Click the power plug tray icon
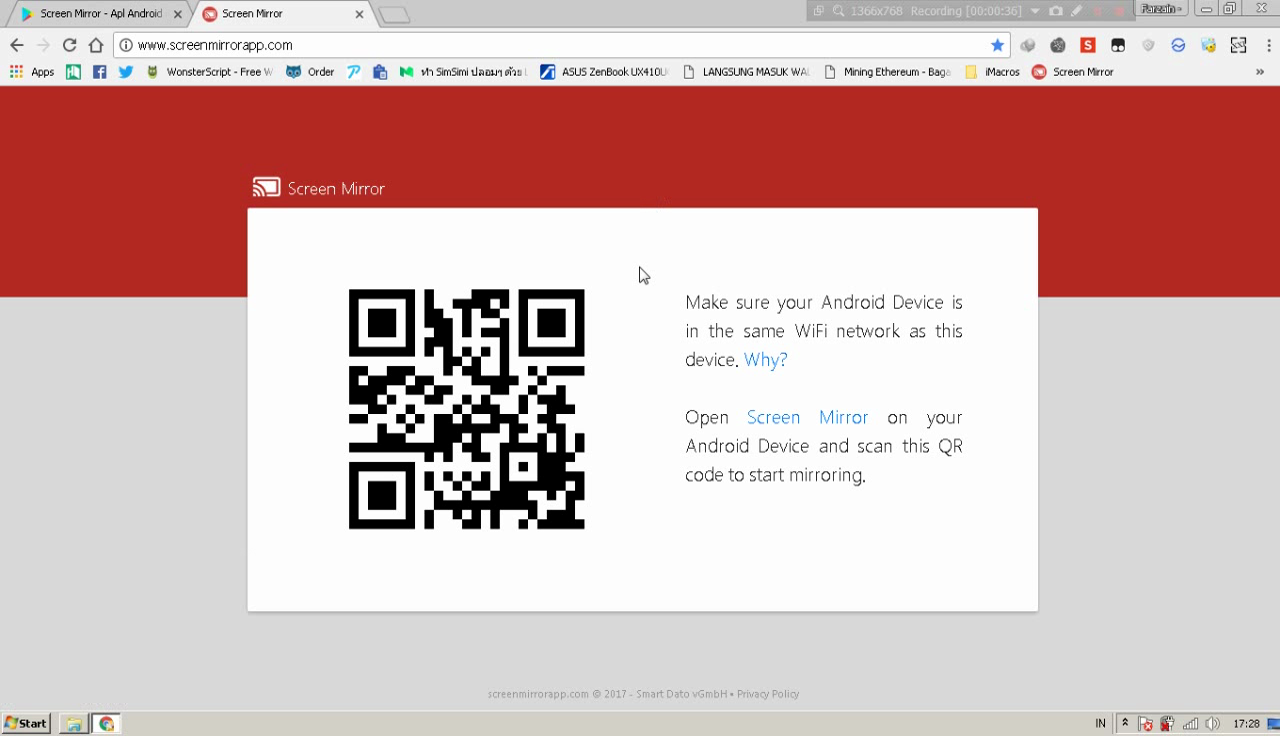Image resolution: width=1280 pixels, height=736 pixels. click(1167, 724)
